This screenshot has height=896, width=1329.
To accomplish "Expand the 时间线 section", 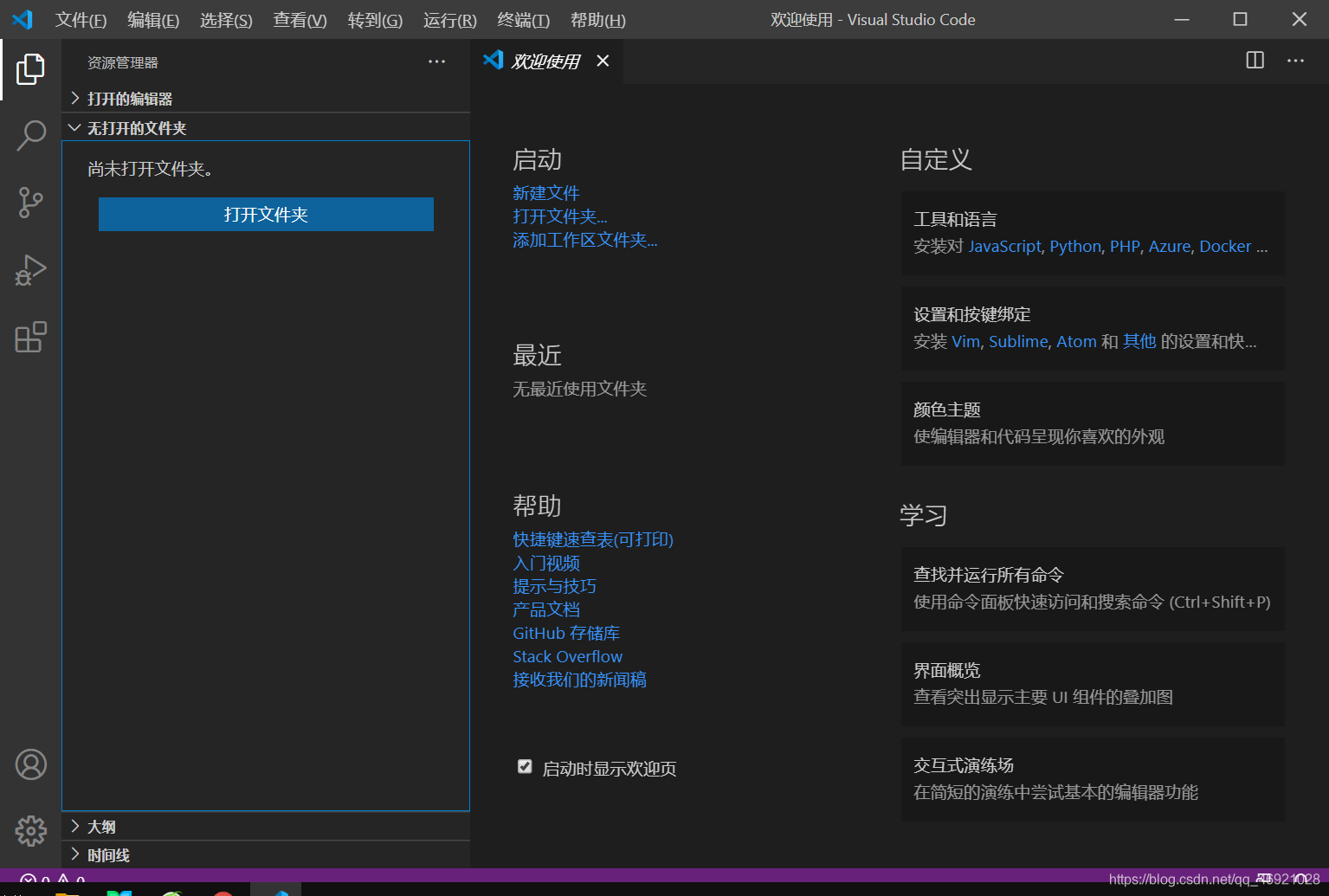I will click(266, 855).
